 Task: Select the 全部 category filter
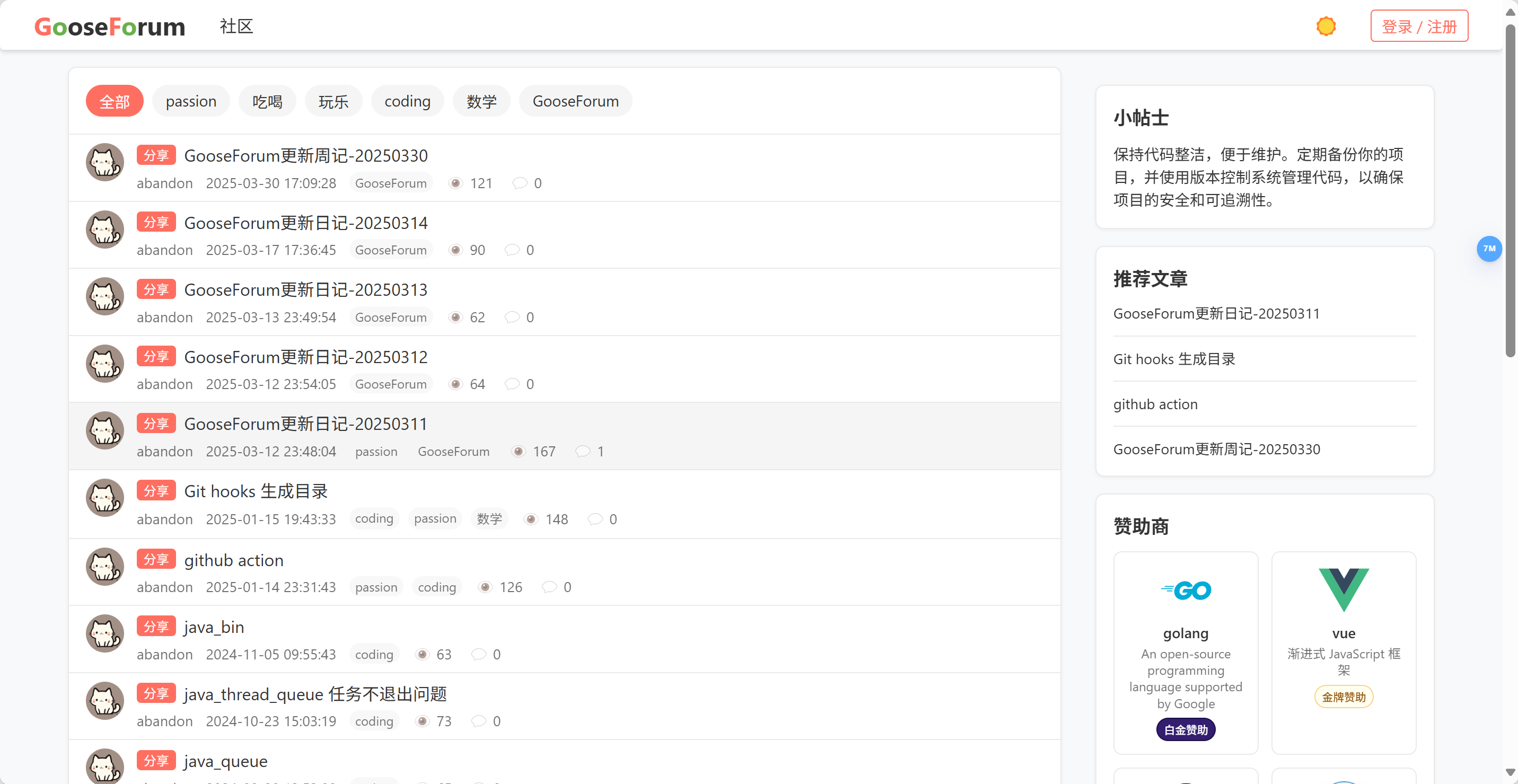[x=115, y=101]
